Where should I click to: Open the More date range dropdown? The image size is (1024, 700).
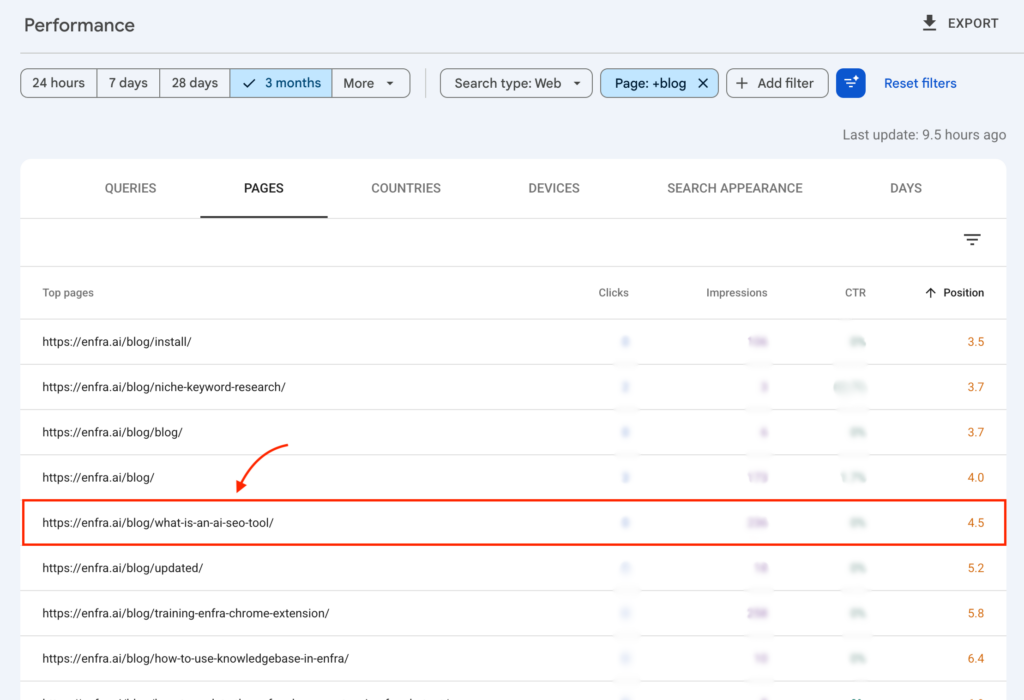click(370, 83)
